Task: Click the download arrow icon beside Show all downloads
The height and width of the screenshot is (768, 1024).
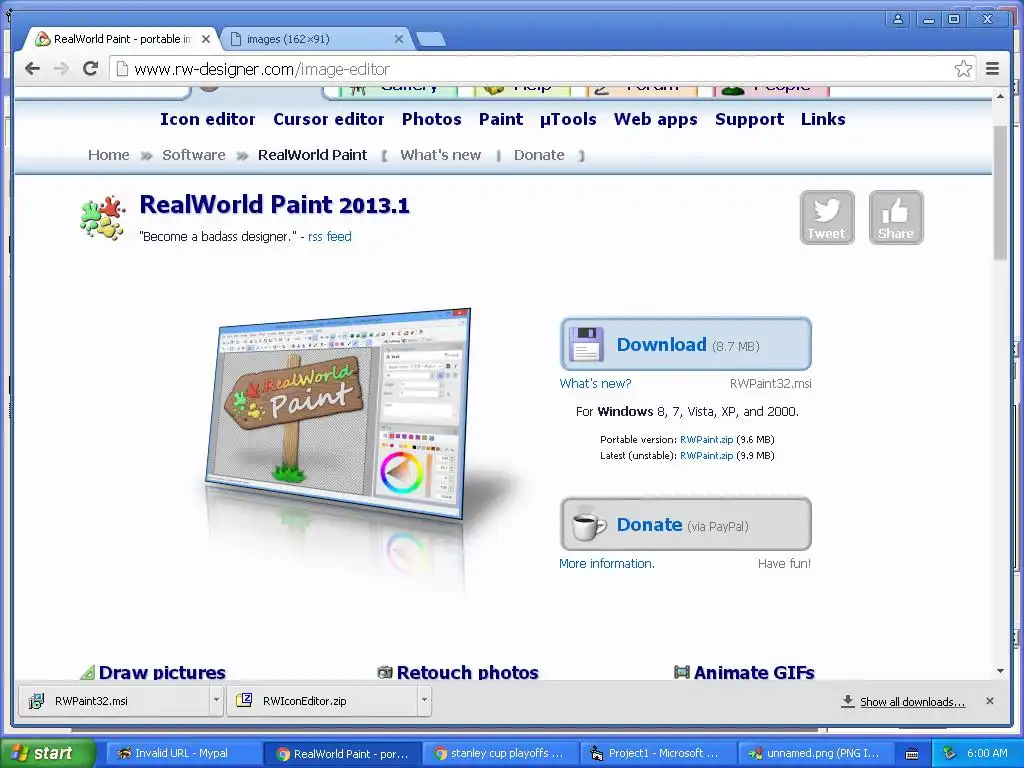Action: coord(848,701)
